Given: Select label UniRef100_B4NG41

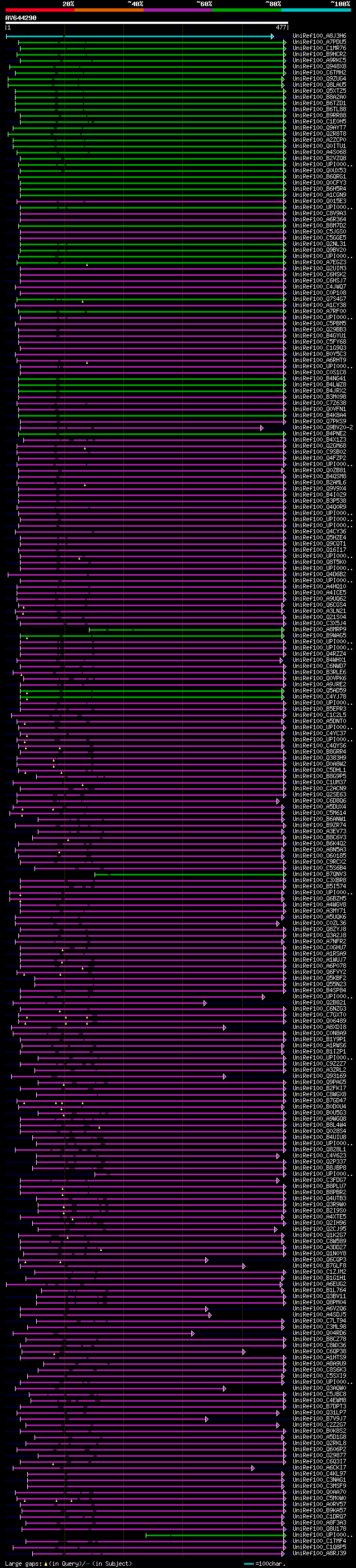Looking at the screenshot, I should pos(319,379).
